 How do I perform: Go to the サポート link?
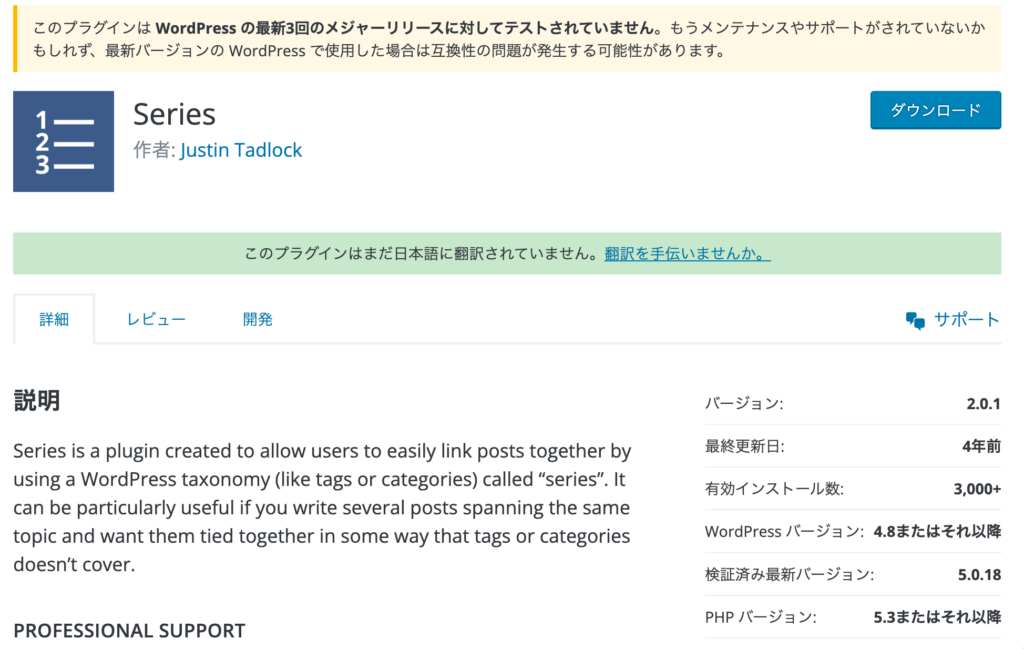click(967, 319)
